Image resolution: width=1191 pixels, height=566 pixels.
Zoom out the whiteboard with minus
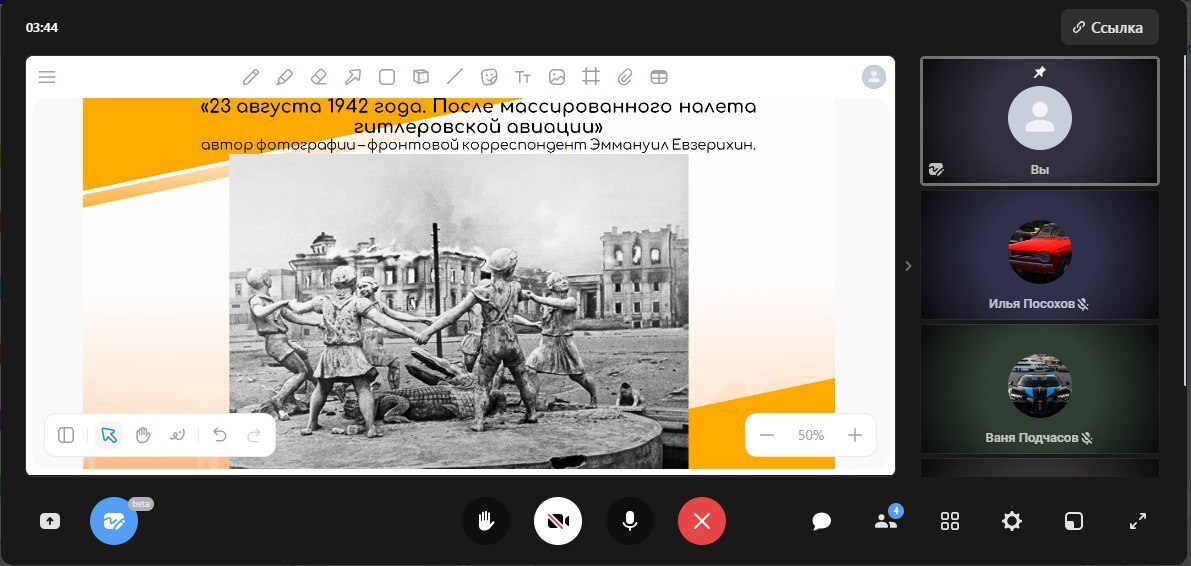767,435
